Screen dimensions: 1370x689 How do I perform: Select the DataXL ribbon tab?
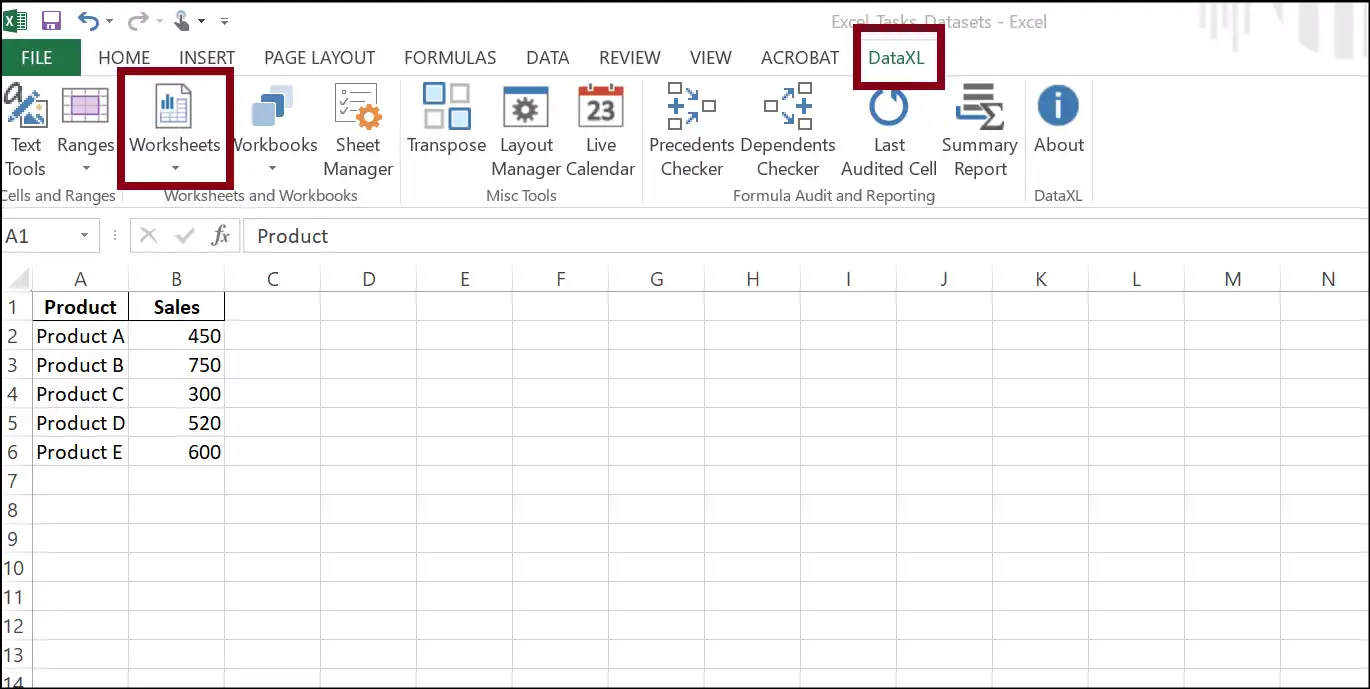pyautogui.click(x=896, y=57)
